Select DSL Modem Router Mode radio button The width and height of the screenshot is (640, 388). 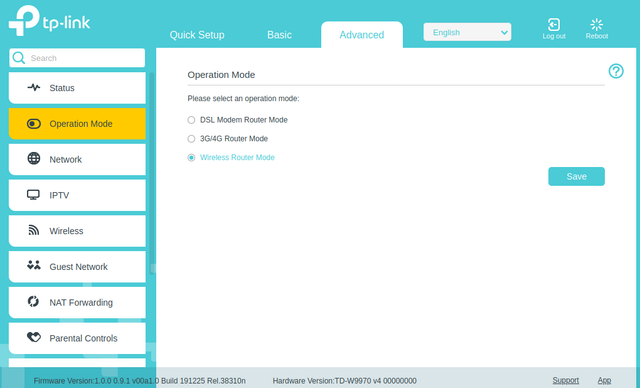click(x=191, y=120)
